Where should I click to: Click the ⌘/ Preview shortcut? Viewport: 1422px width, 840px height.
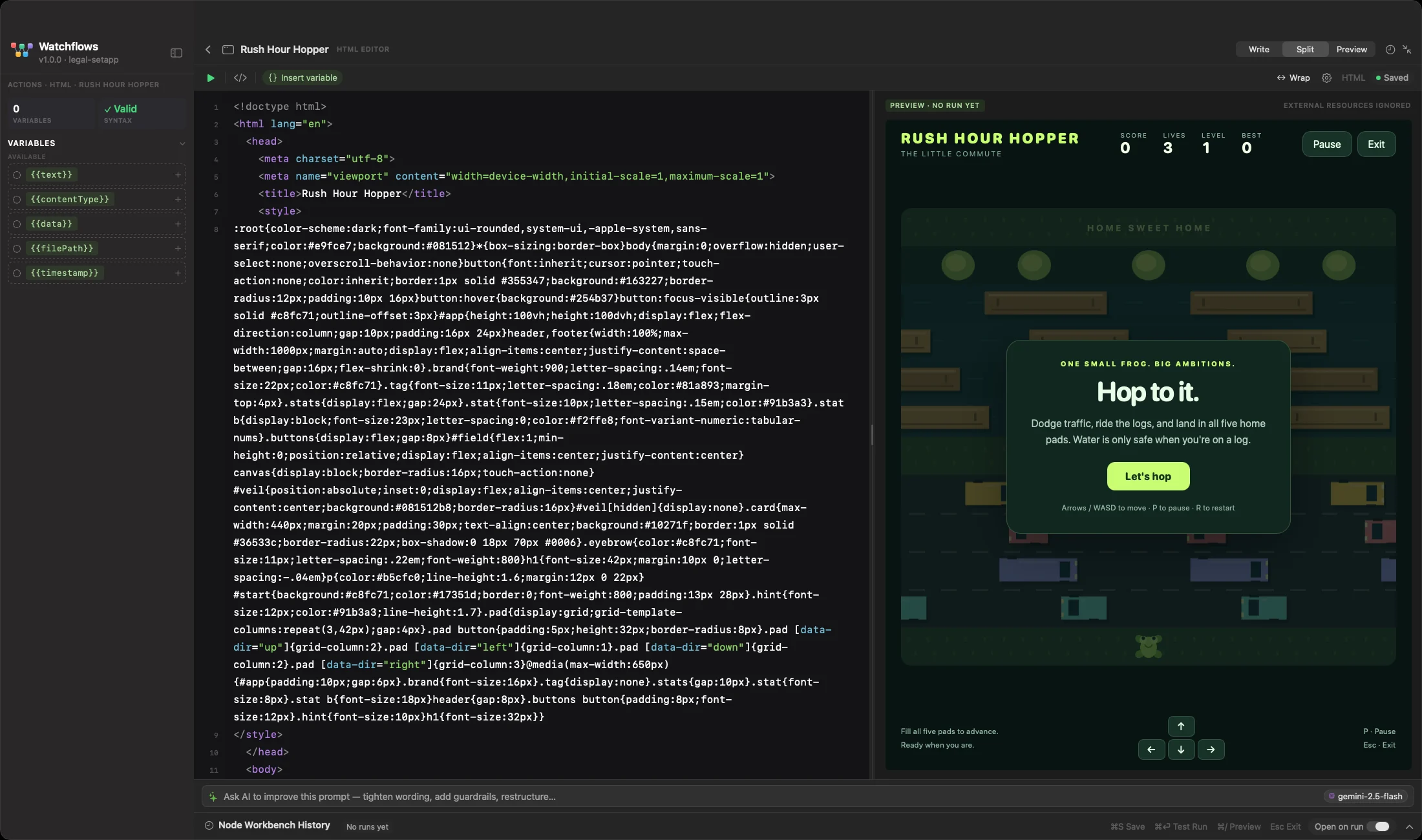coord(1238,826)
